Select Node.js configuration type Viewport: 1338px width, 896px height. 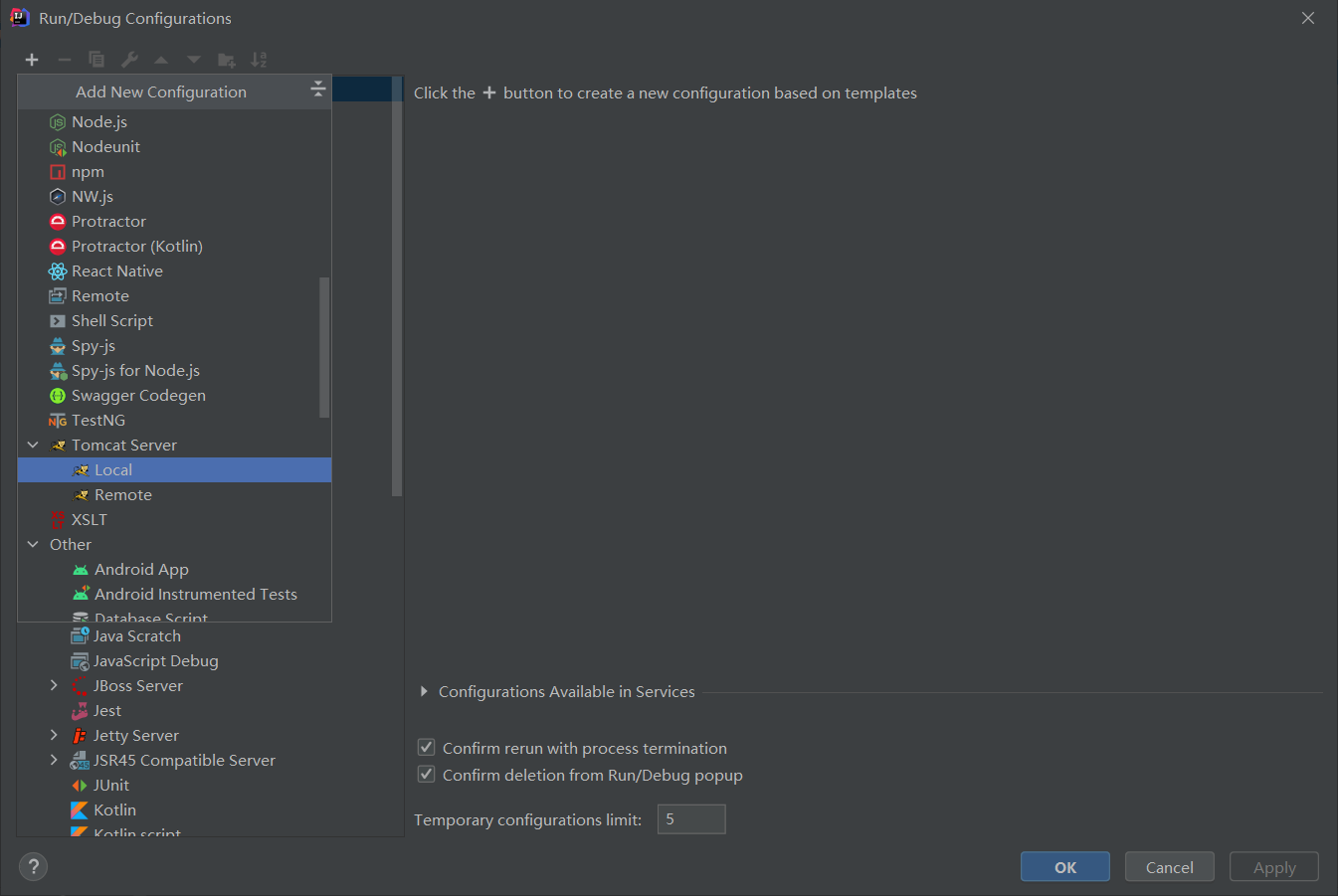coord(174,121)
